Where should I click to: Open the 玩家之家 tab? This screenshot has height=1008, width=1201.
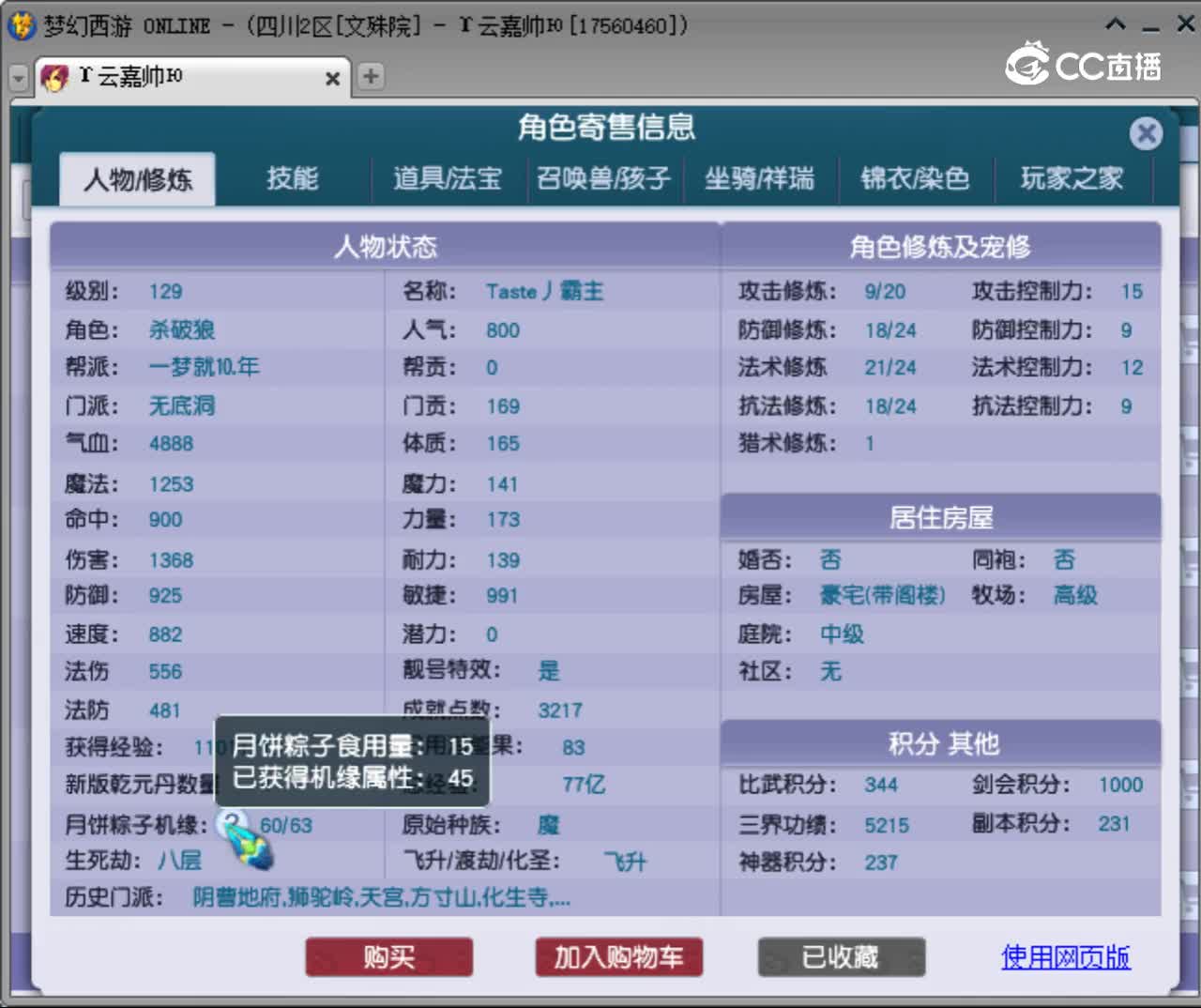click(x=1072, y=178)
